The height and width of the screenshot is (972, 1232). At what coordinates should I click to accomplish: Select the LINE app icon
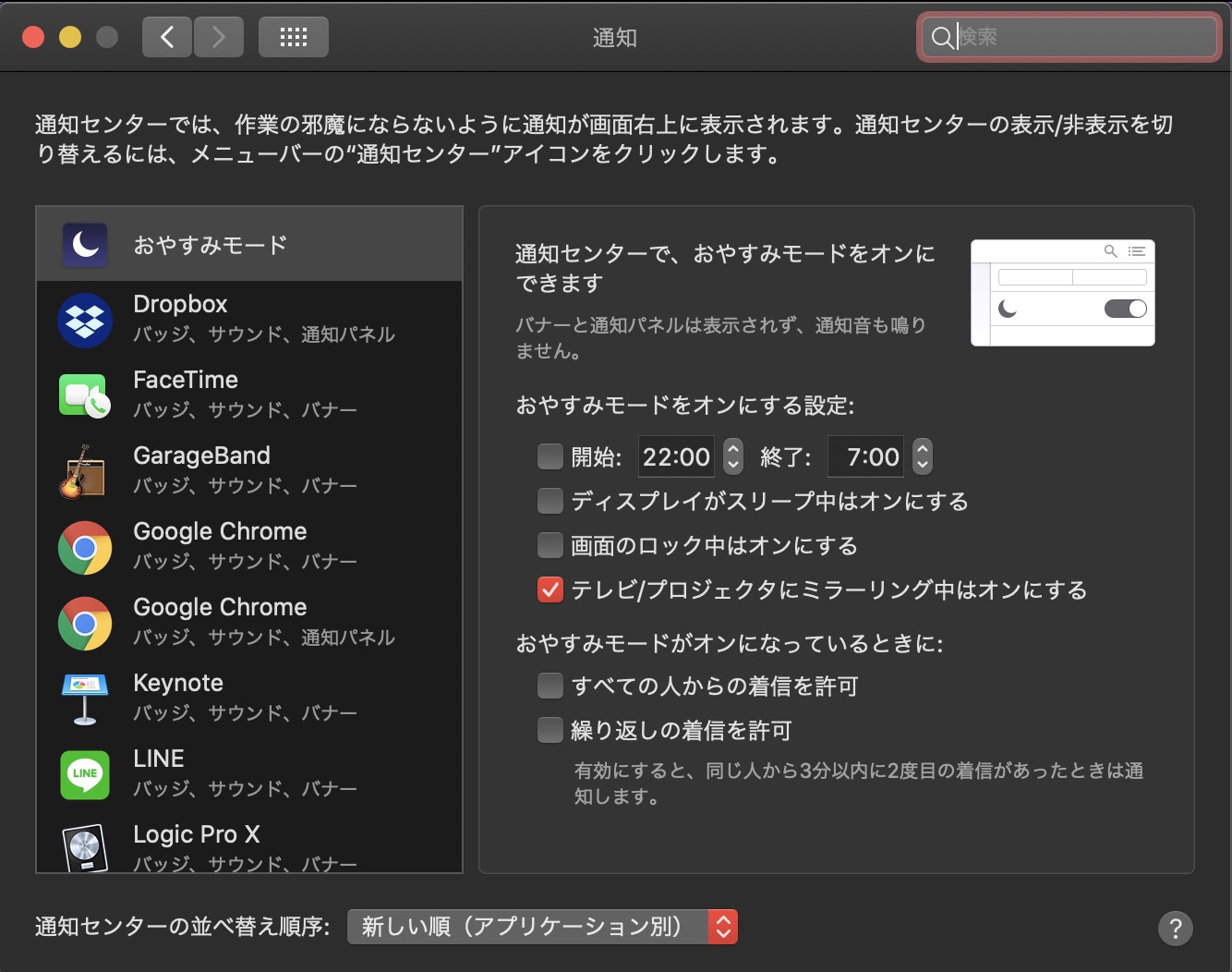[x=85, y=774]
